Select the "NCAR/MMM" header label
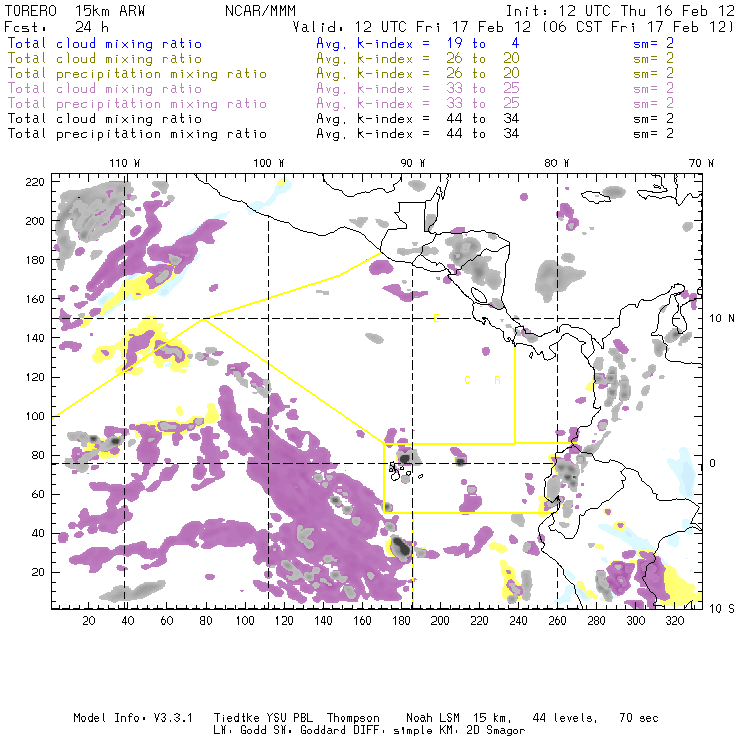This screenshot has width=740, height=740. click(x=261, y=11)
